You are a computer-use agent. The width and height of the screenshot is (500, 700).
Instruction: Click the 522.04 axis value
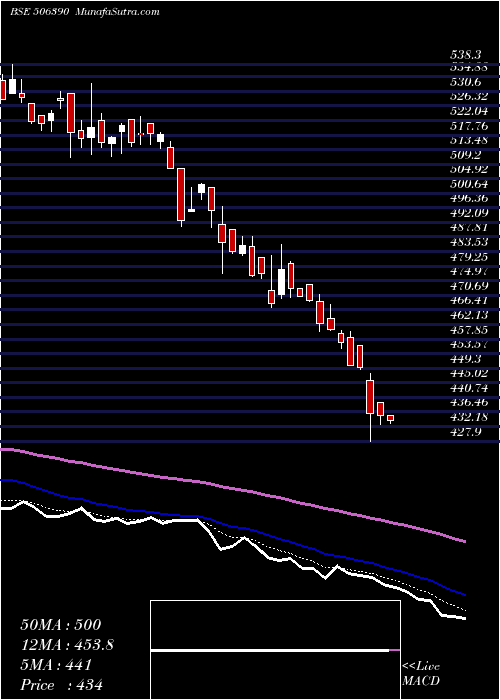click(469, 111)
